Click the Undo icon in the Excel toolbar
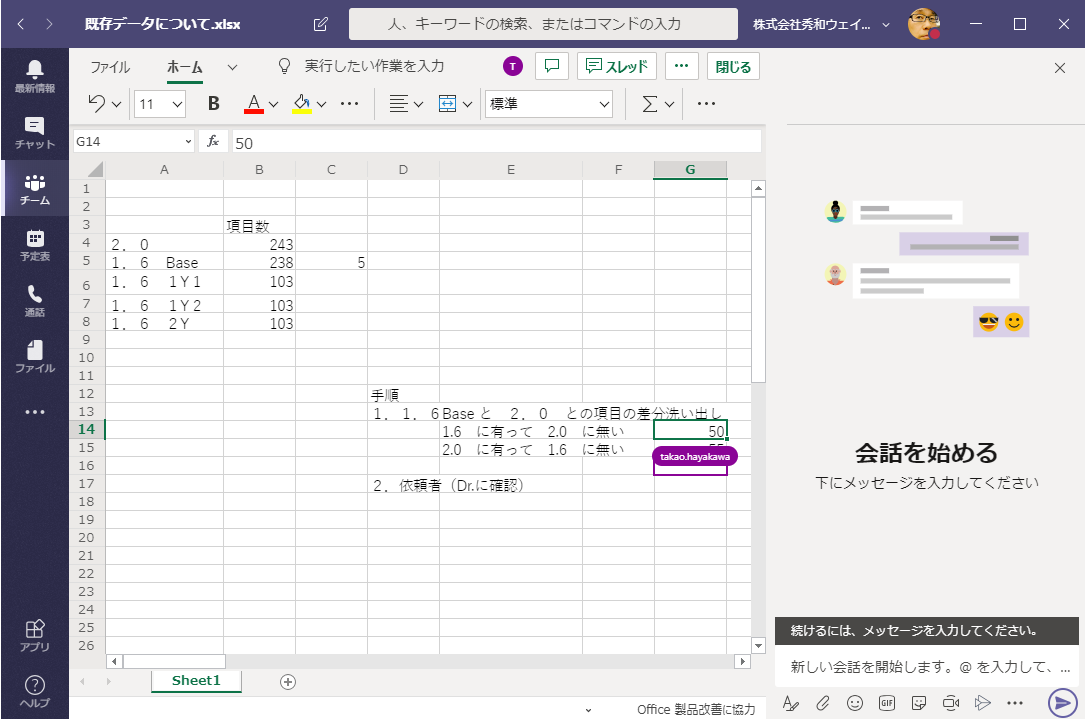Viewport: 1085px width, 719px height. coord(95,103)
